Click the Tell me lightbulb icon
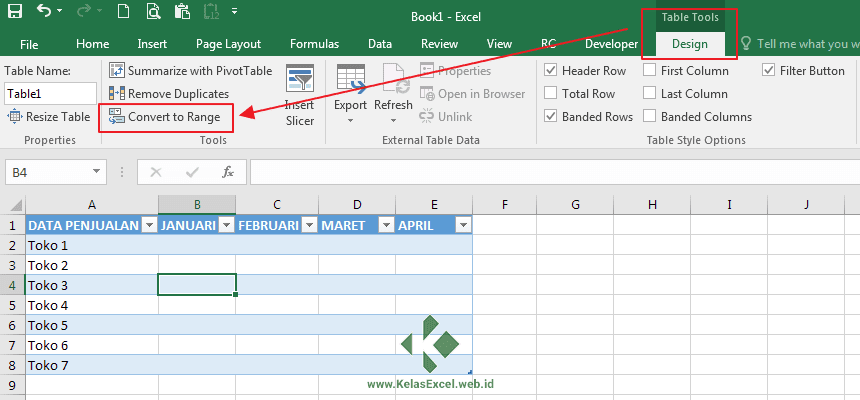 (x=745, y=44)
